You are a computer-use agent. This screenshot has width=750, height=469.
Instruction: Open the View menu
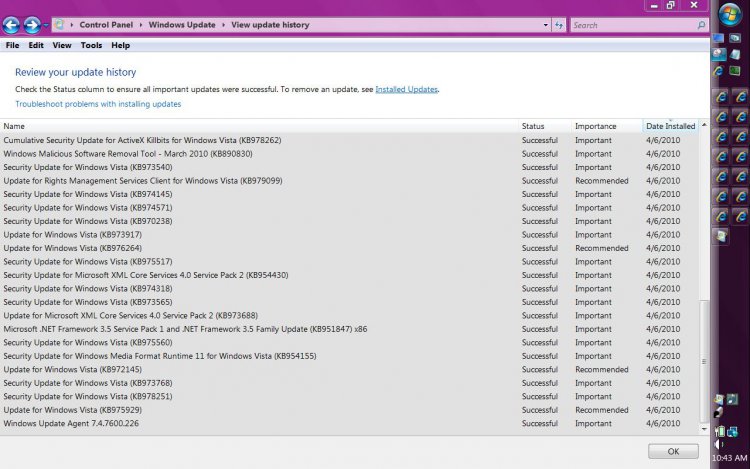pyautogui.click(x=62, y=45)
